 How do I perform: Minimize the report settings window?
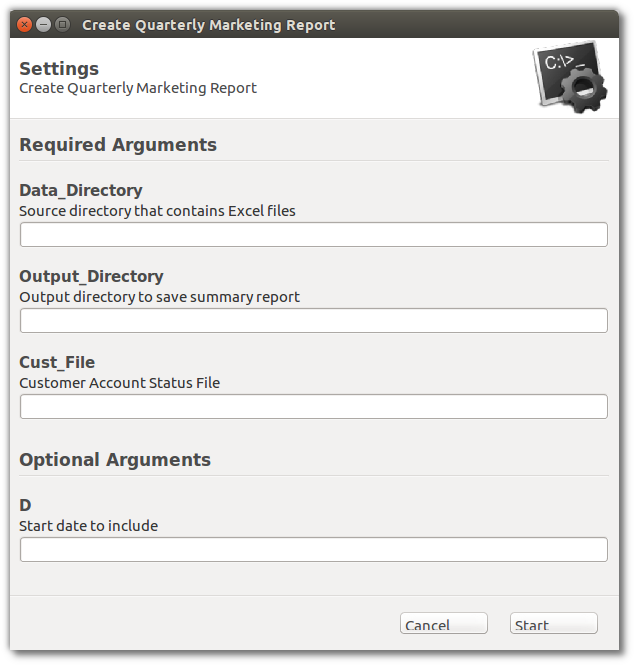(x=43, y=25)
